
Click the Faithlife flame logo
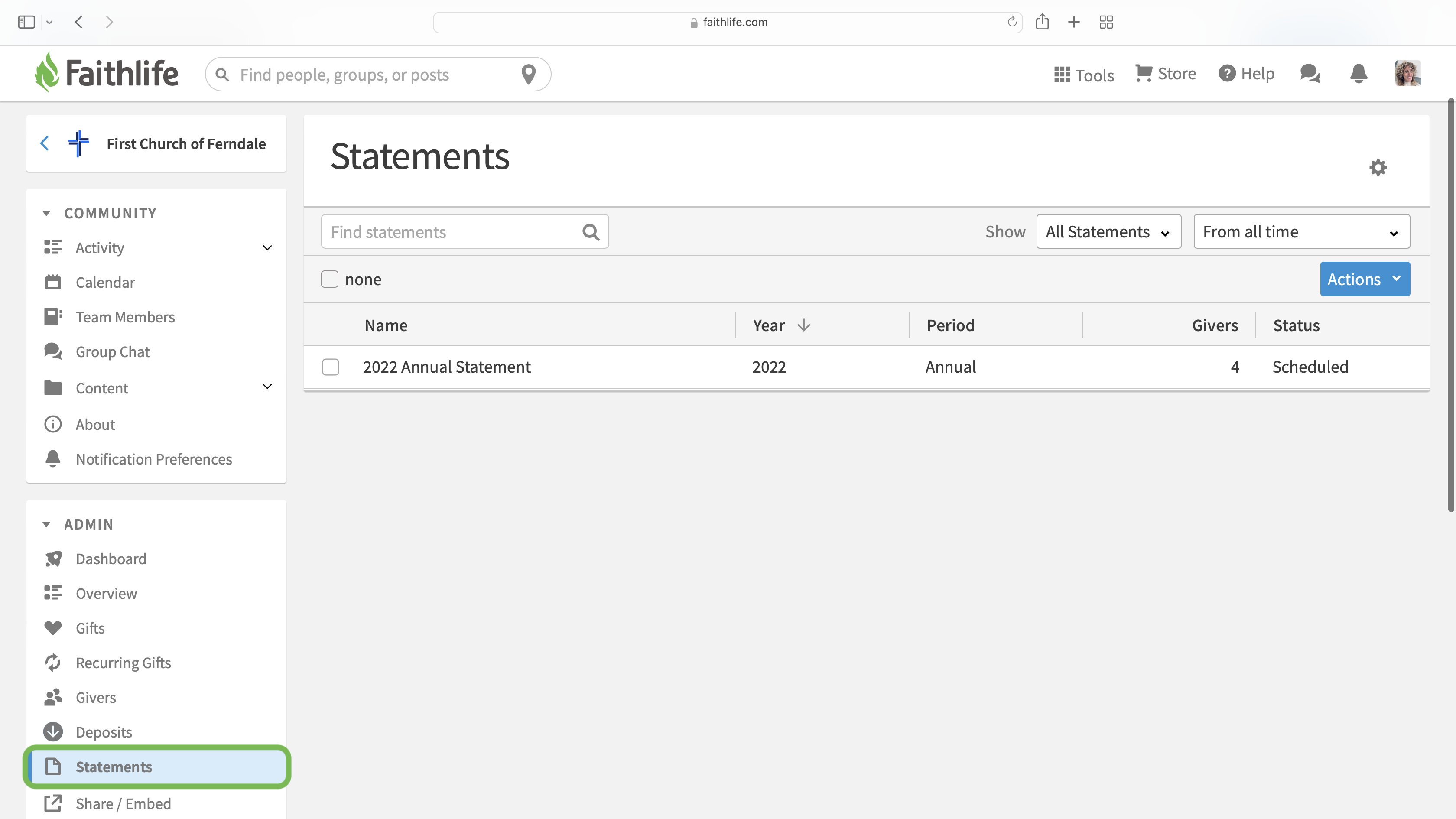point(47,72)
